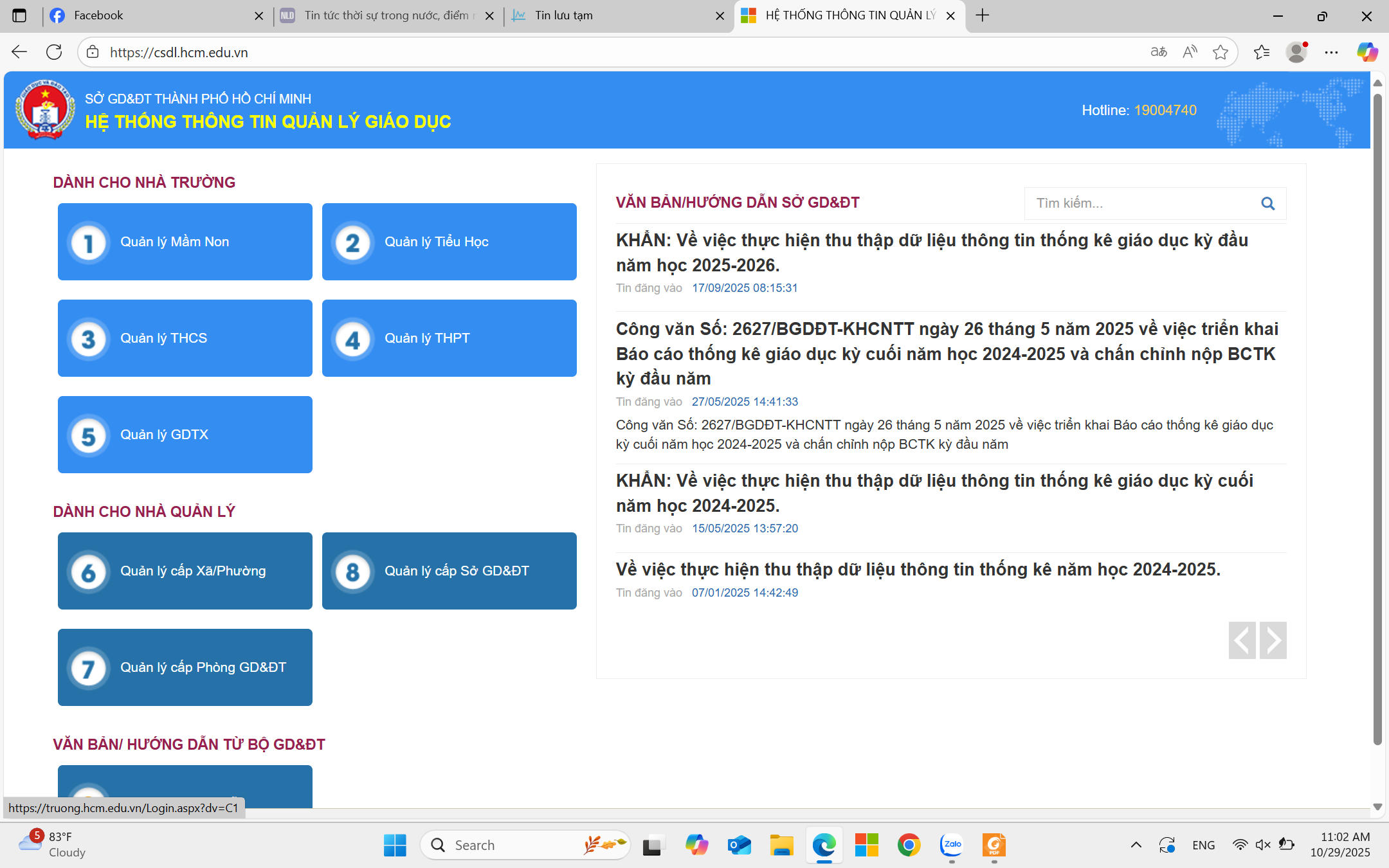
Task: Open Công văn Số 2627/BGDĐT-KHCNTT headline
Action: pos(947,354)
